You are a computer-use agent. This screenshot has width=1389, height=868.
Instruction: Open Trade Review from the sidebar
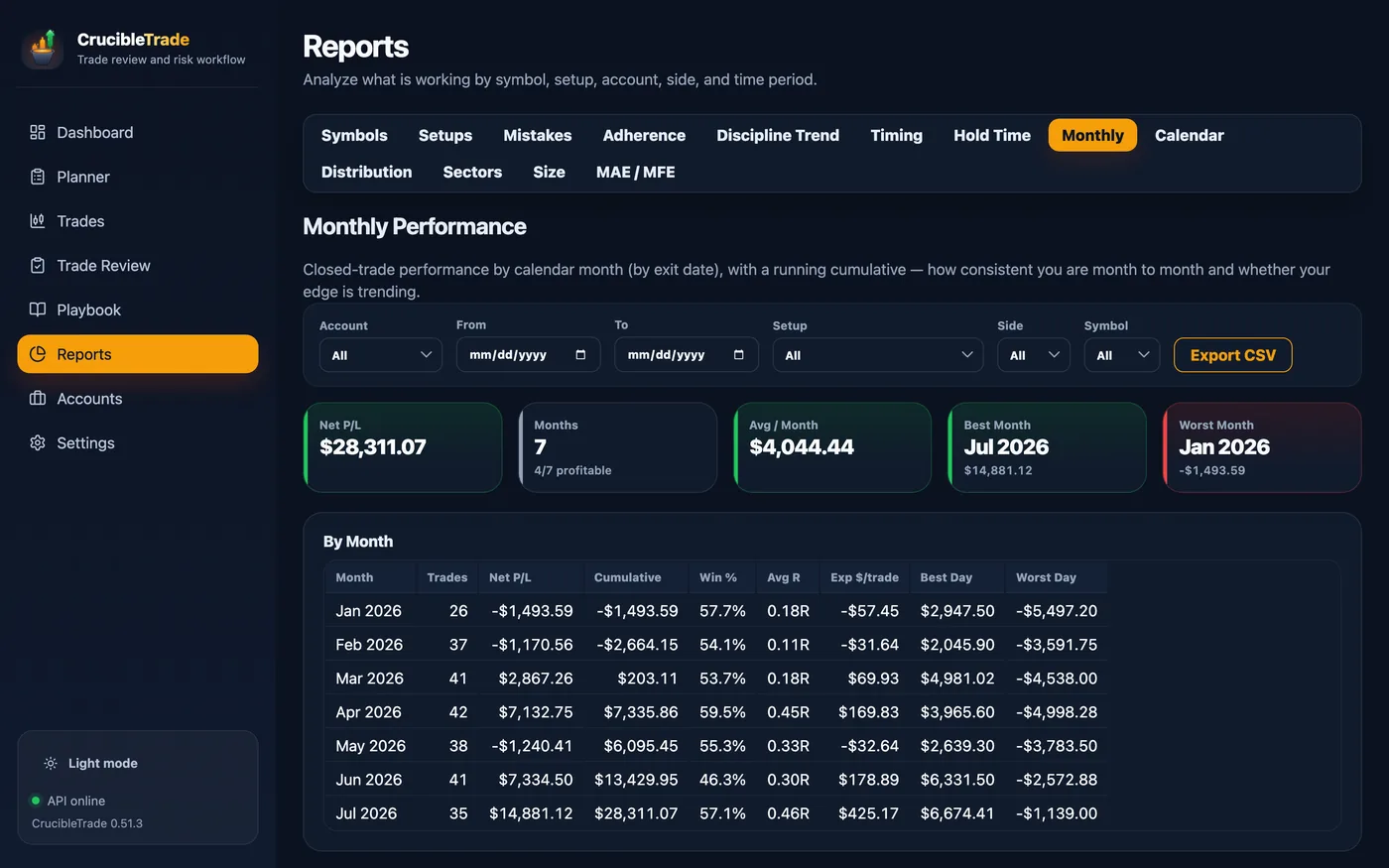pos(138,265)
